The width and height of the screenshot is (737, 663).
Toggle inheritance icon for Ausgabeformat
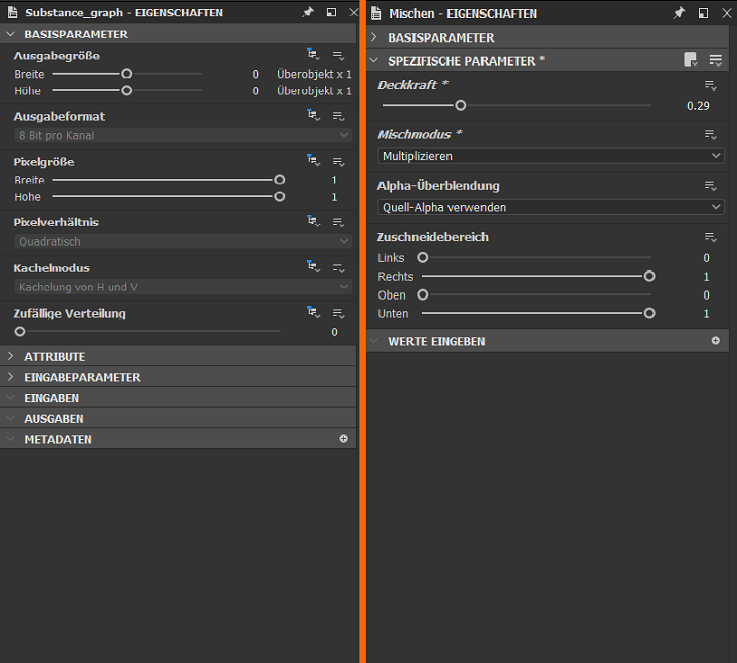pos(313,115)
